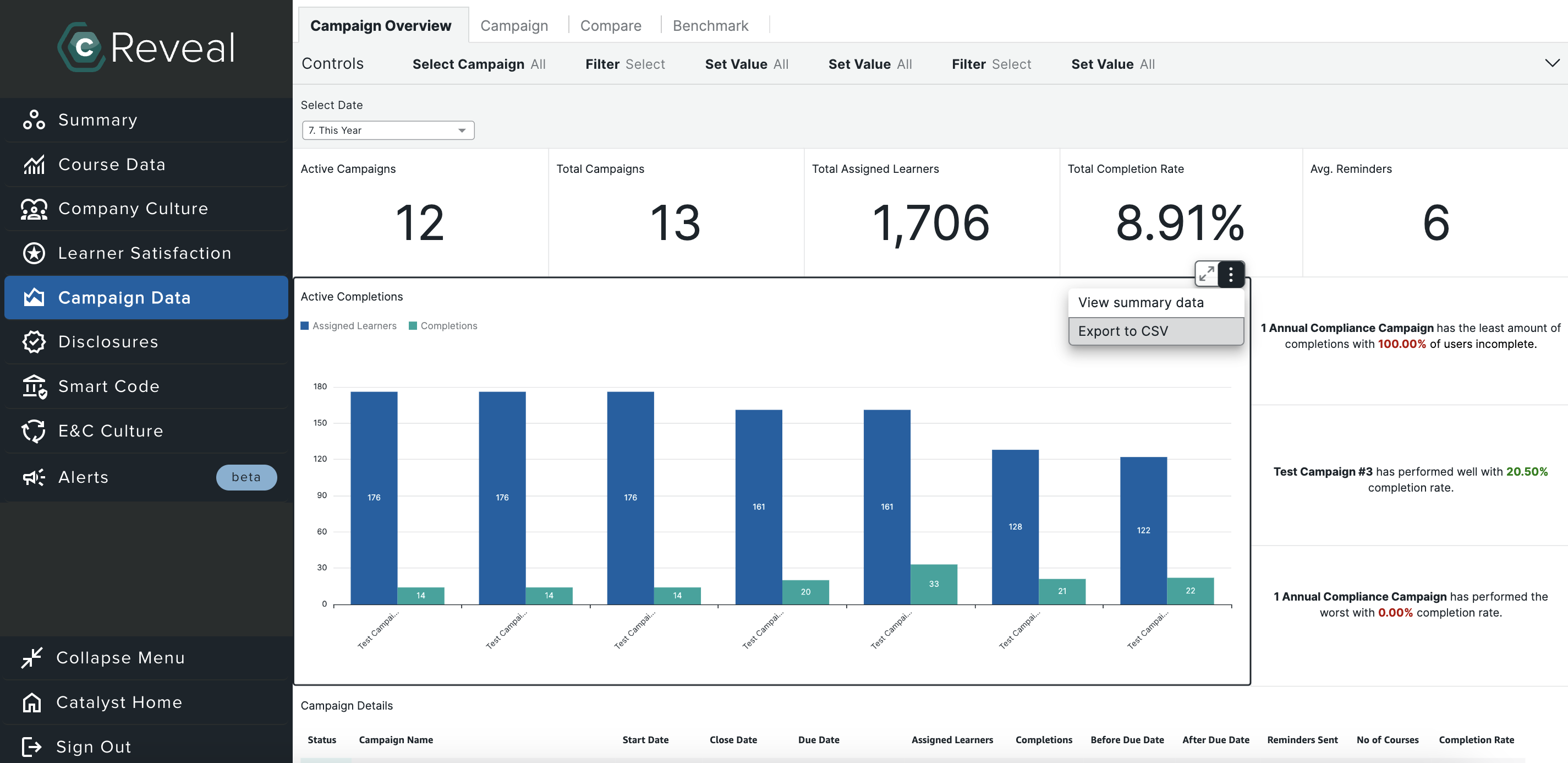Click the blue bar labeled 128
This screenshot has height=763, width=1568.
[1015, 527]
